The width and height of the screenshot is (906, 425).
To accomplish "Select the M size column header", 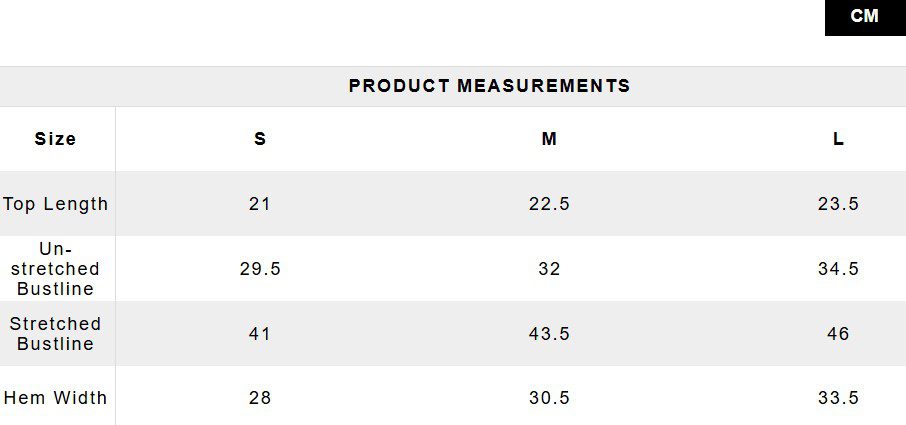I will point(549,139).
